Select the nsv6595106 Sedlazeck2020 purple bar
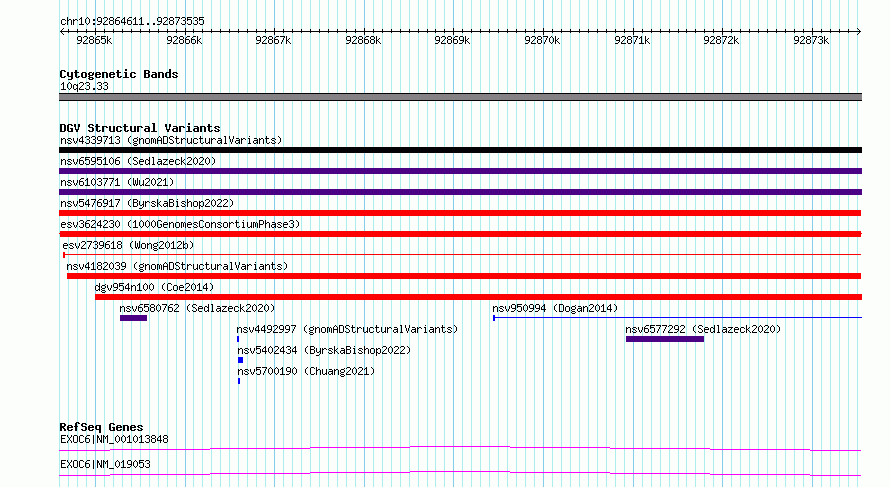Screen dimensions: 890x487 pos(460,171)
